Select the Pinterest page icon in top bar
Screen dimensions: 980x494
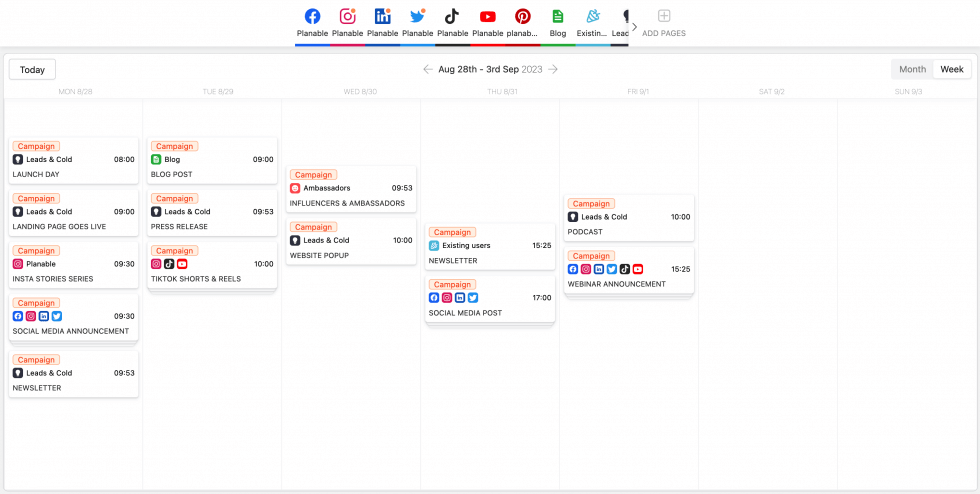coord(522,17)
